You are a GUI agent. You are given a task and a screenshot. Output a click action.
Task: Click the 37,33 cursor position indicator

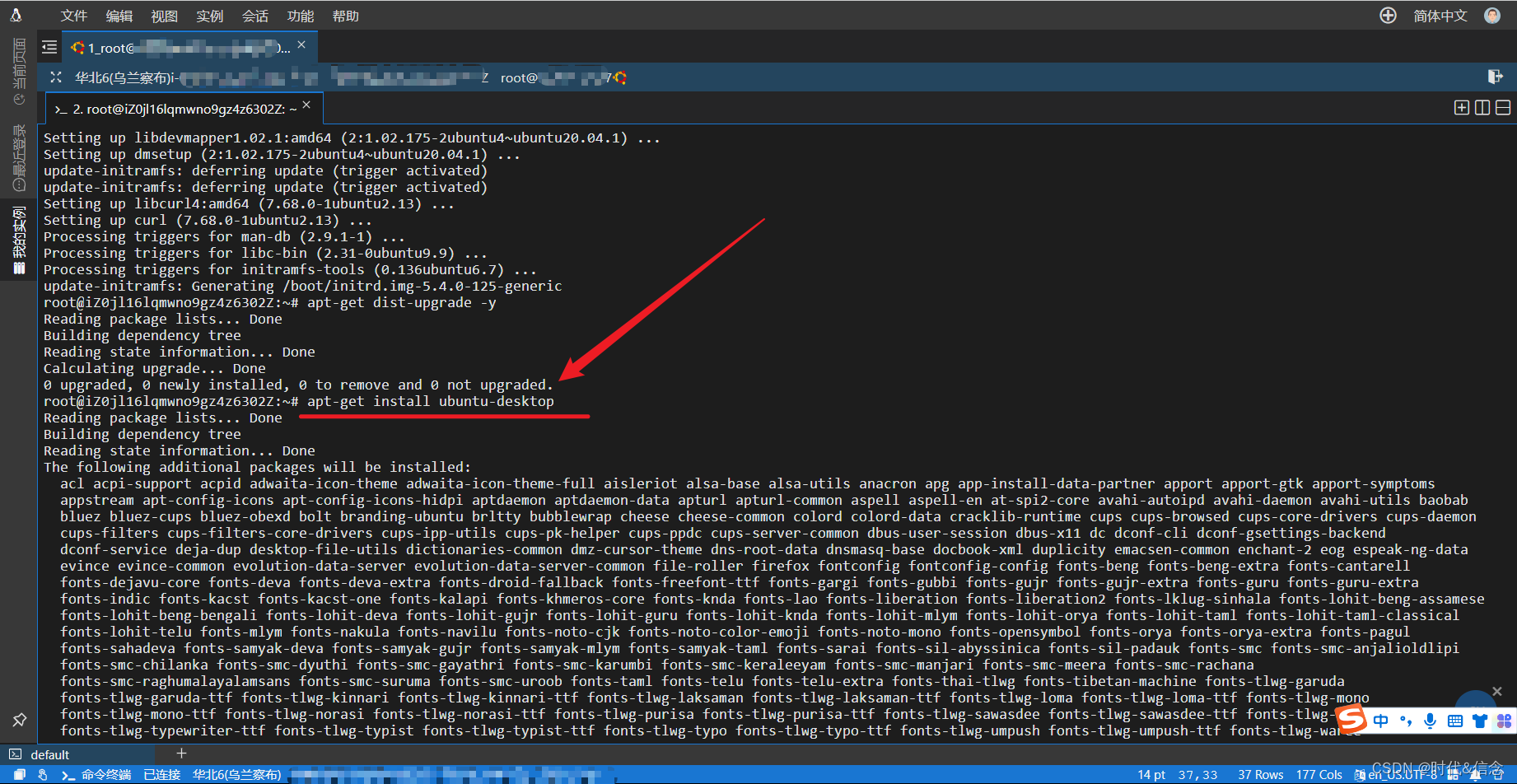click(x=1197, y=774)
